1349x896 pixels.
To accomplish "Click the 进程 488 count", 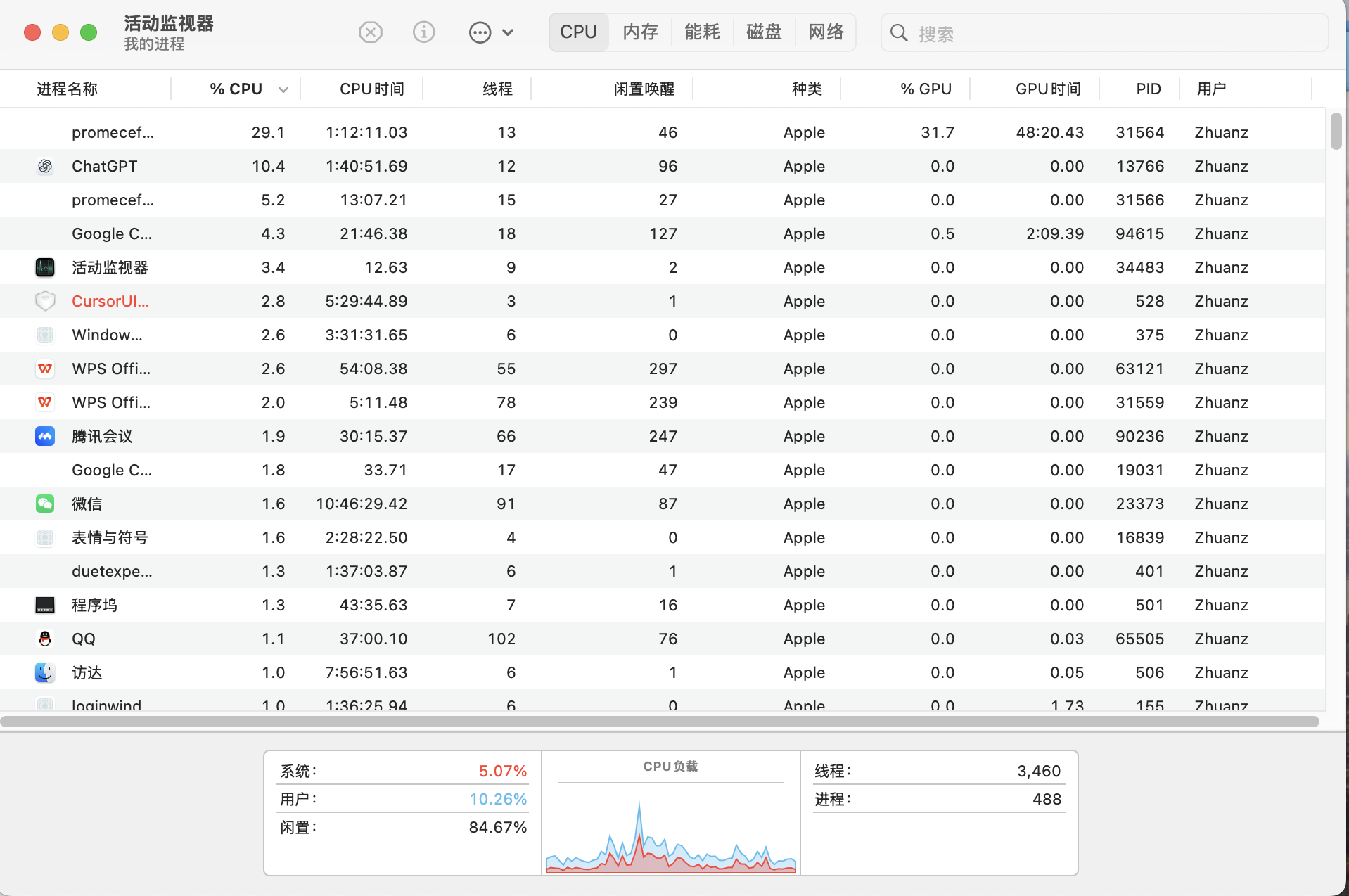I will click(x=938, y=799).
